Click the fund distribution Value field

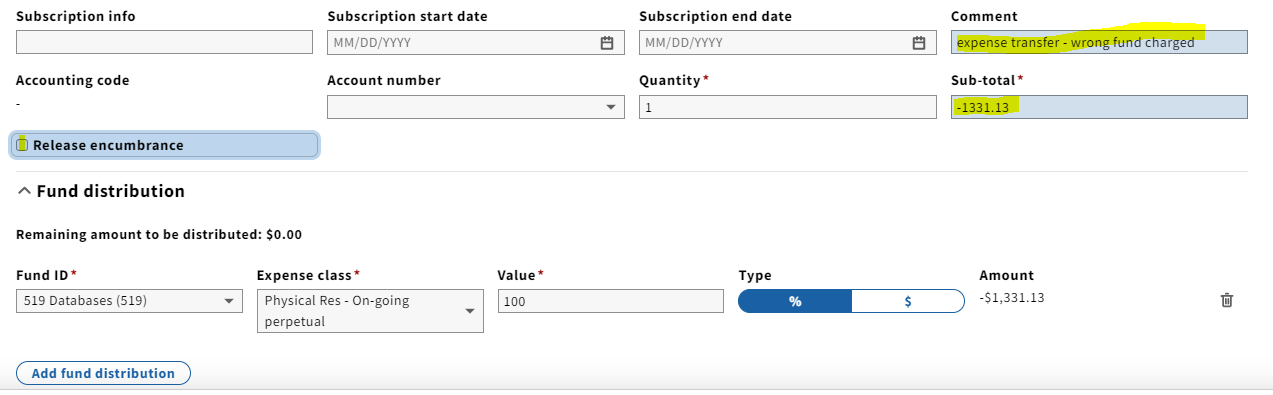point(610,301)
